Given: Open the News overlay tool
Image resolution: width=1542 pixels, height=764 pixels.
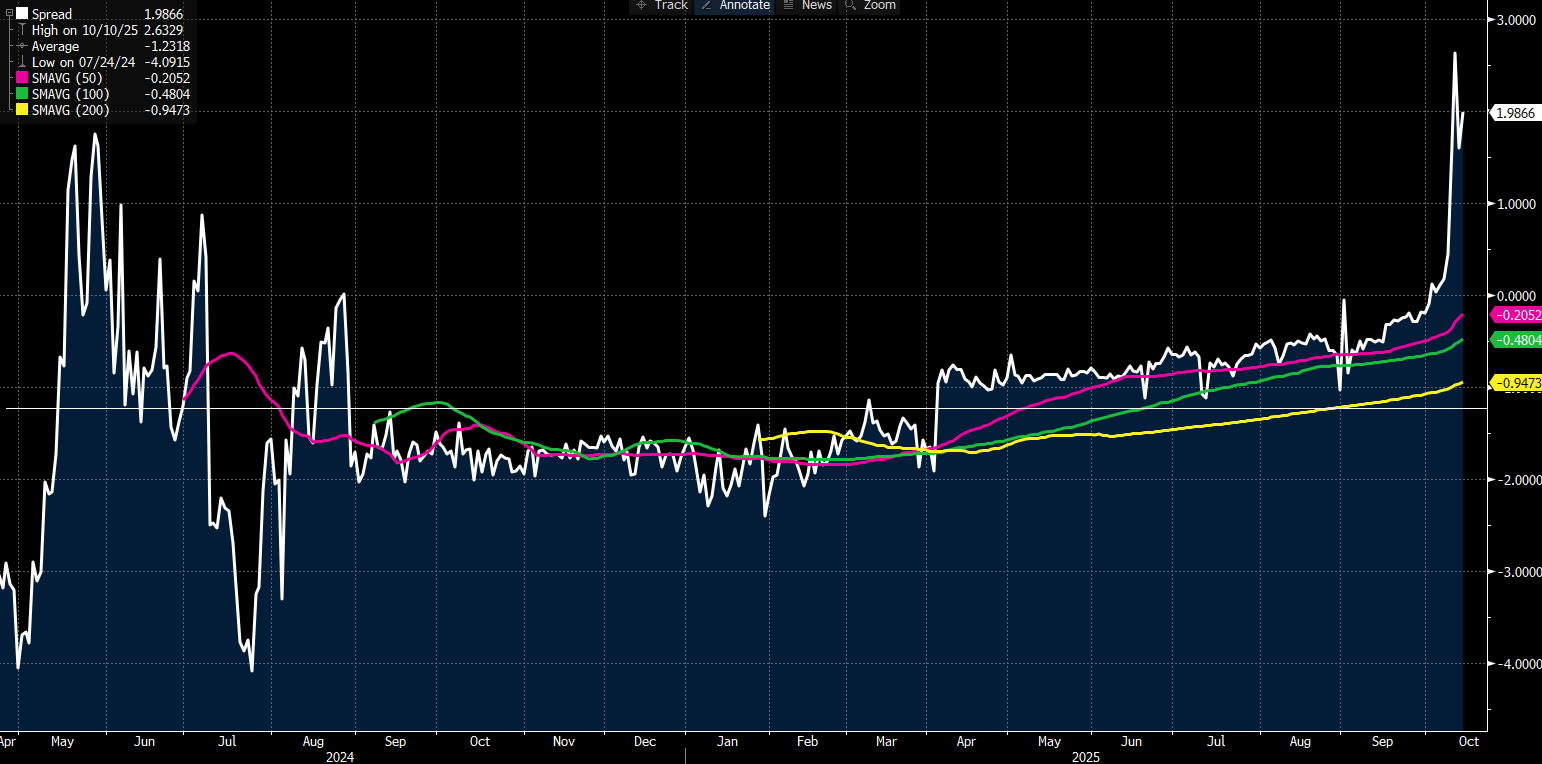Looking at the screenshot, I should 807,5.
